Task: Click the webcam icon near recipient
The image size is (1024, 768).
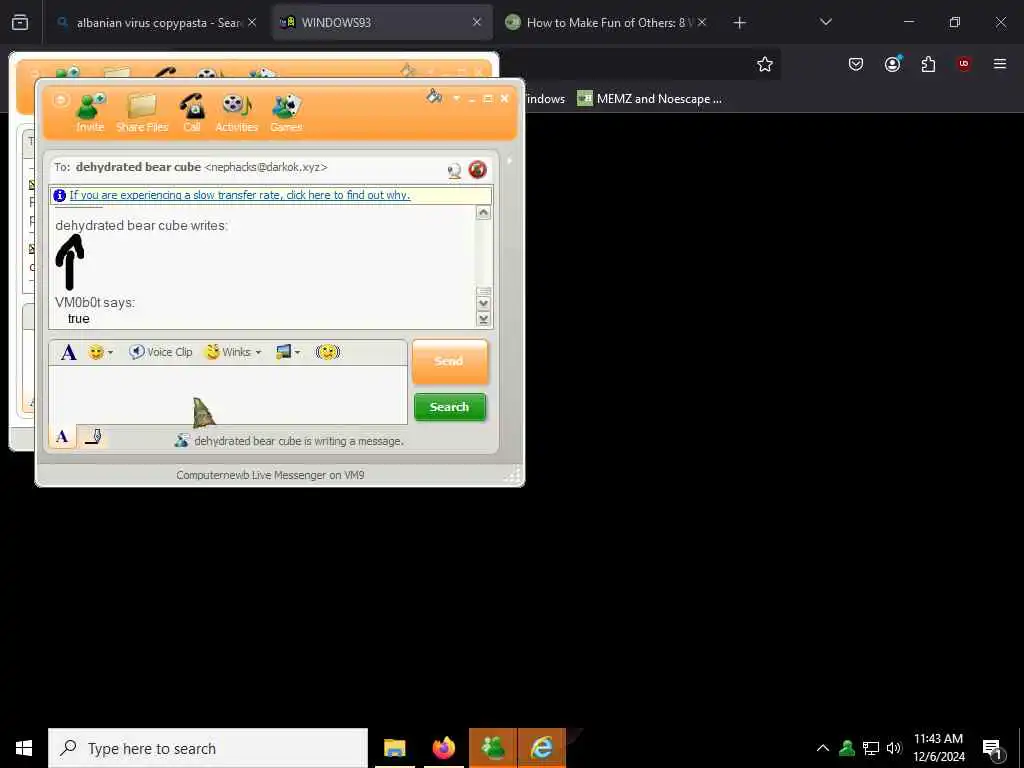Action: [x=455, y=171]
